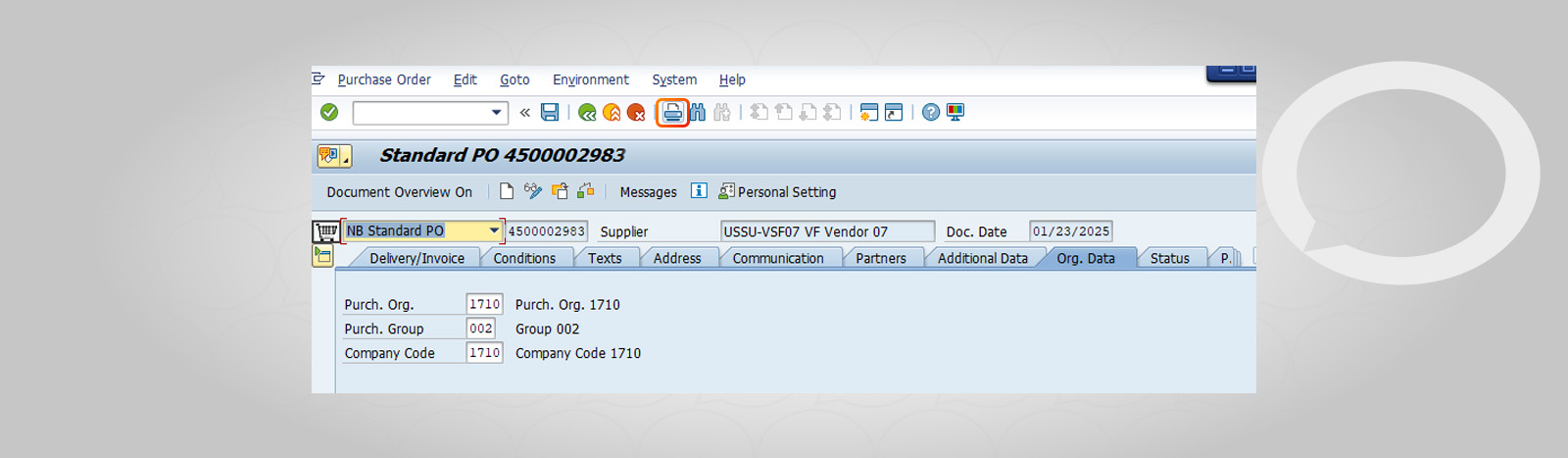
Task: Click the green Back arrow icon
Action: pyautogui.click(x=587, y=113)
